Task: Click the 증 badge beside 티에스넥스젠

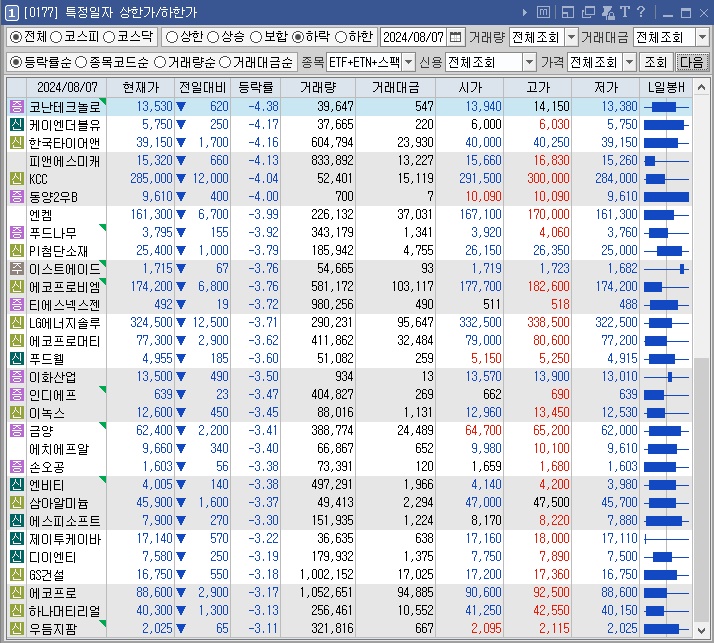Action: 17,304
